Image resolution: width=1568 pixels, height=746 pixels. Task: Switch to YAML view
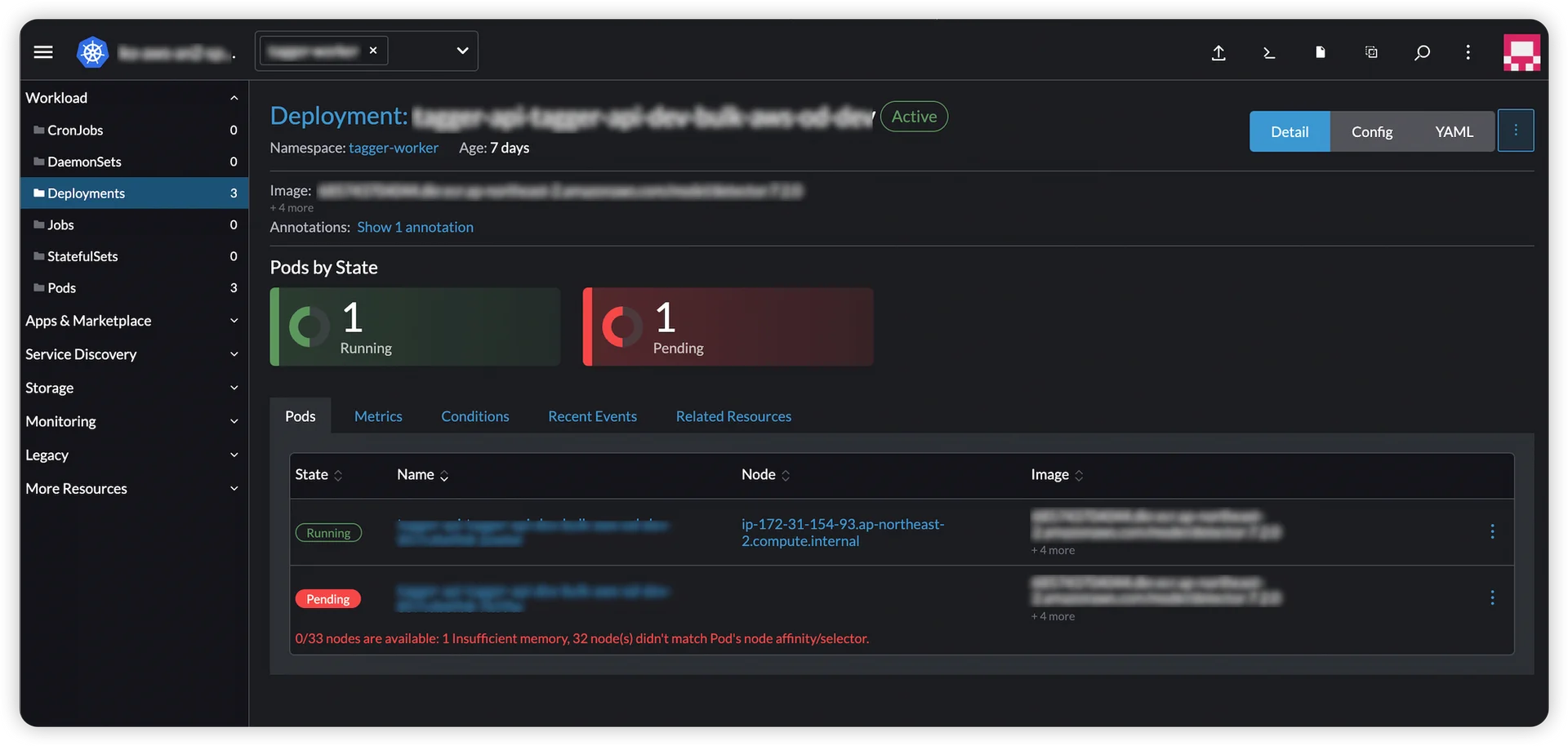[x=1454, y=131]
